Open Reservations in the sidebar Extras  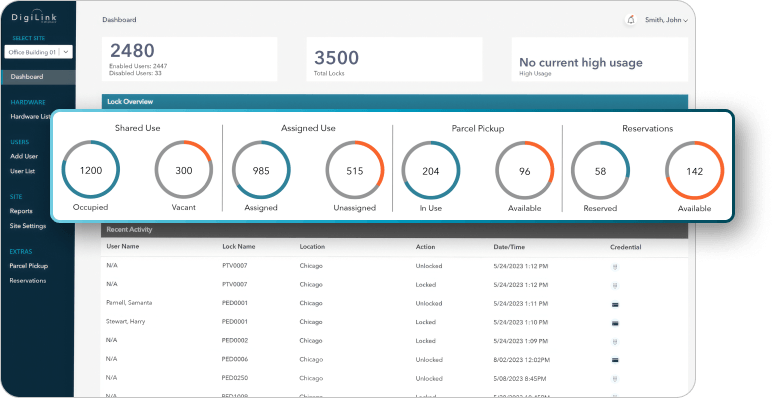[28, 281]
